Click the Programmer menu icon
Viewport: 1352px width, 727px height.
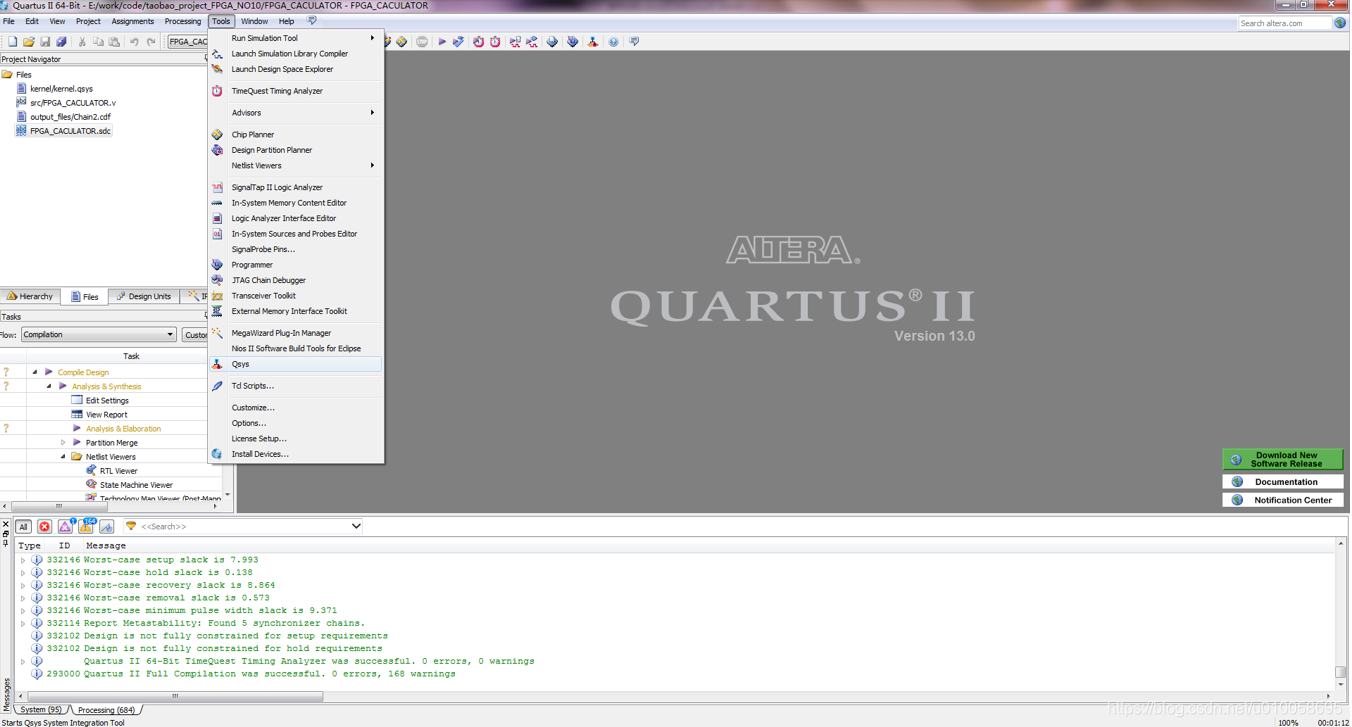pos(217,265)
